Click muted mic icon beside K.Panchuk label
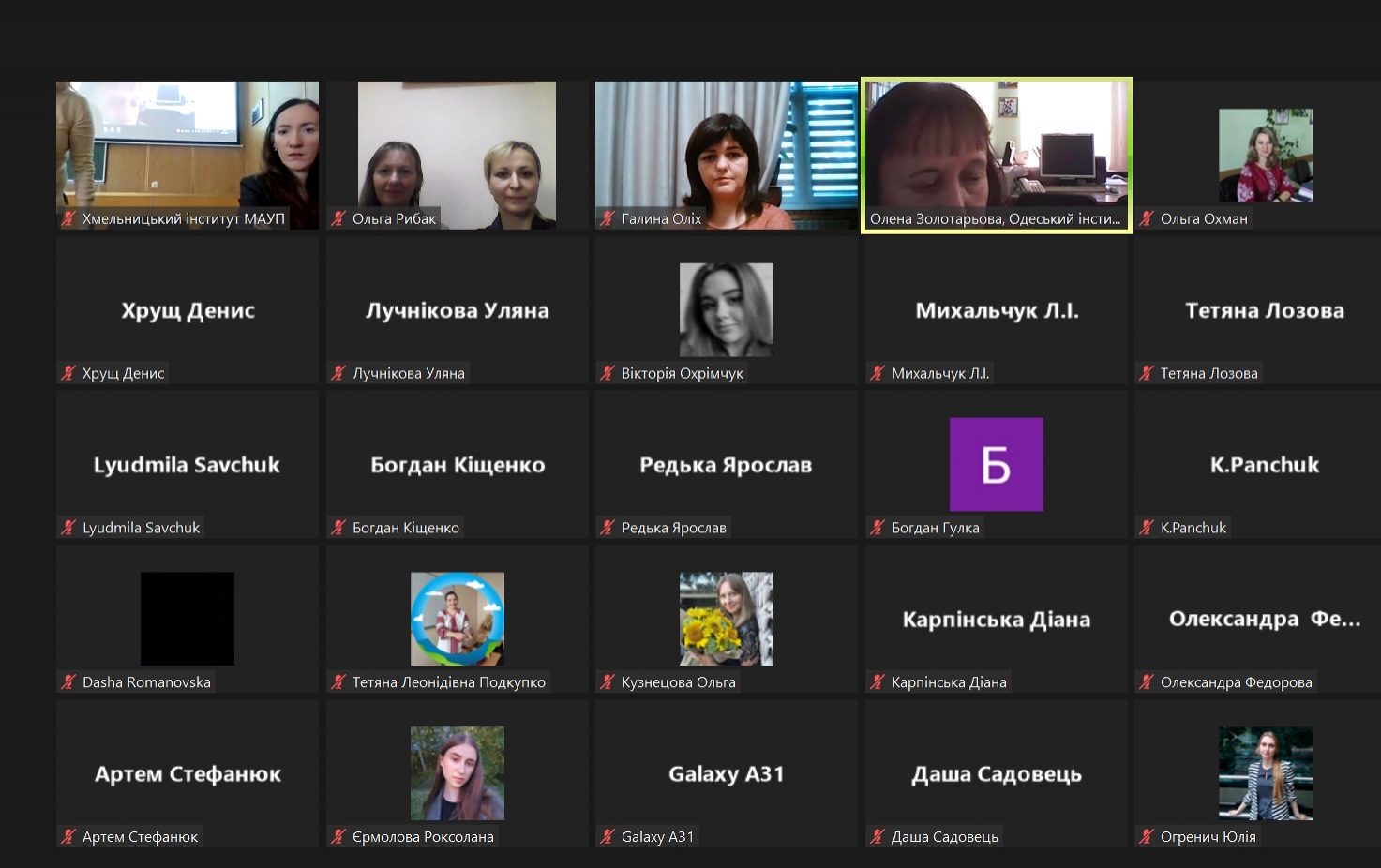This screenshot has width=1381, height=868. [x=1147, y=528]
